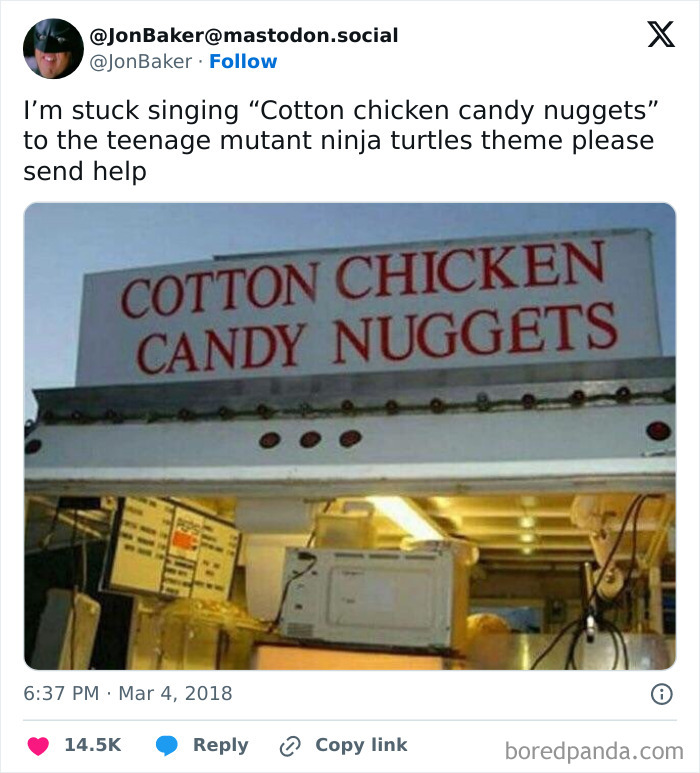Viewport: 700px width, 773px height.
Task: Open the info circle icon
Action: [660, 693]
